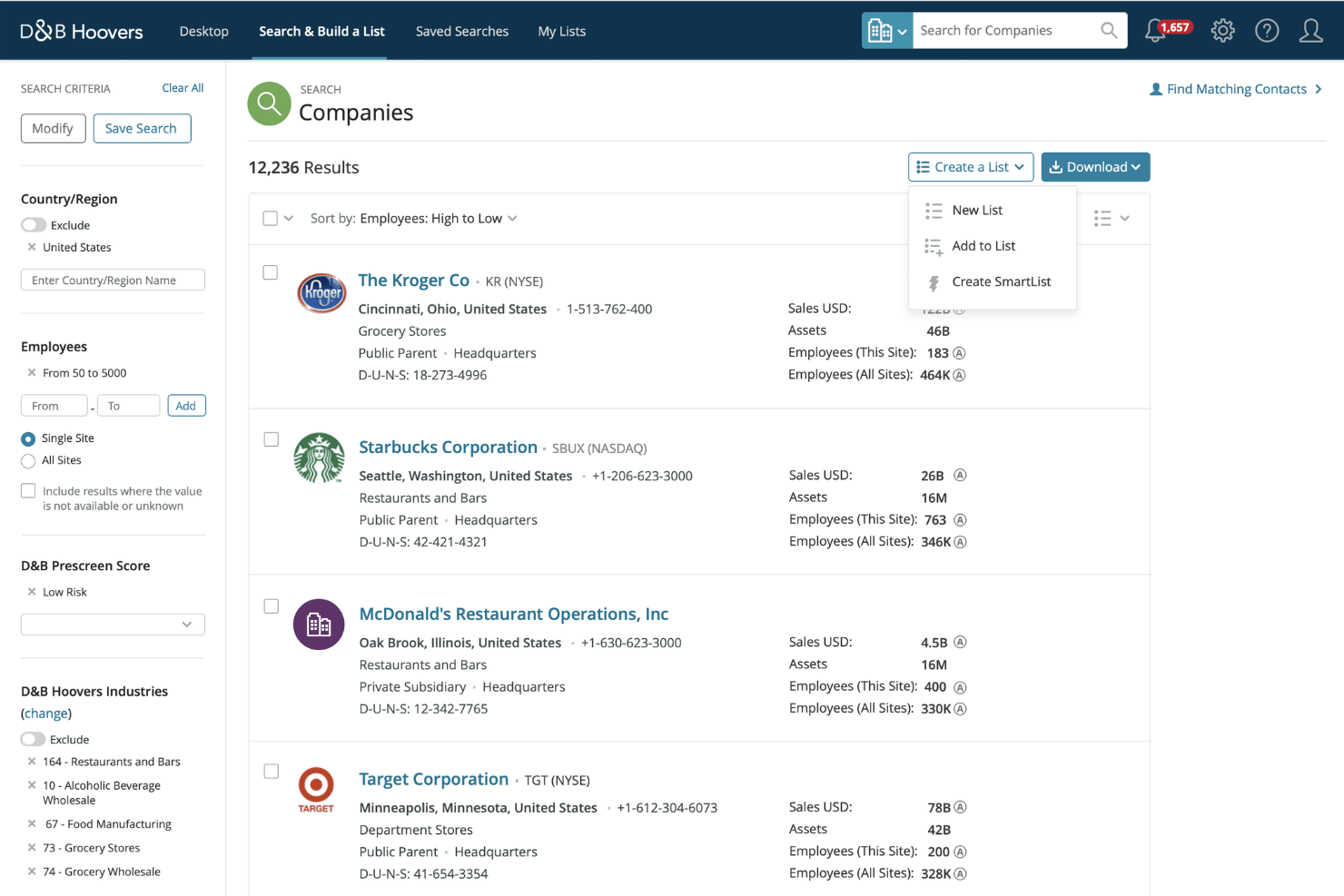Open D&B Prescreen Score dropdown
Image resolution: width=1344 pixels, height=896 pixels.
(x=113, y=625)
